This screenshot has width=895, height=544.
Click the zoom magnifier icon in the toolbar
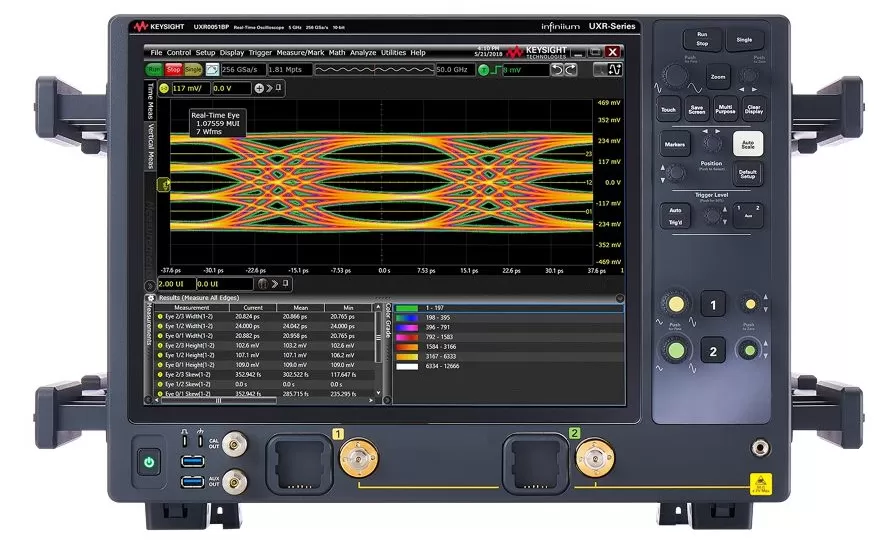point(600,70)
